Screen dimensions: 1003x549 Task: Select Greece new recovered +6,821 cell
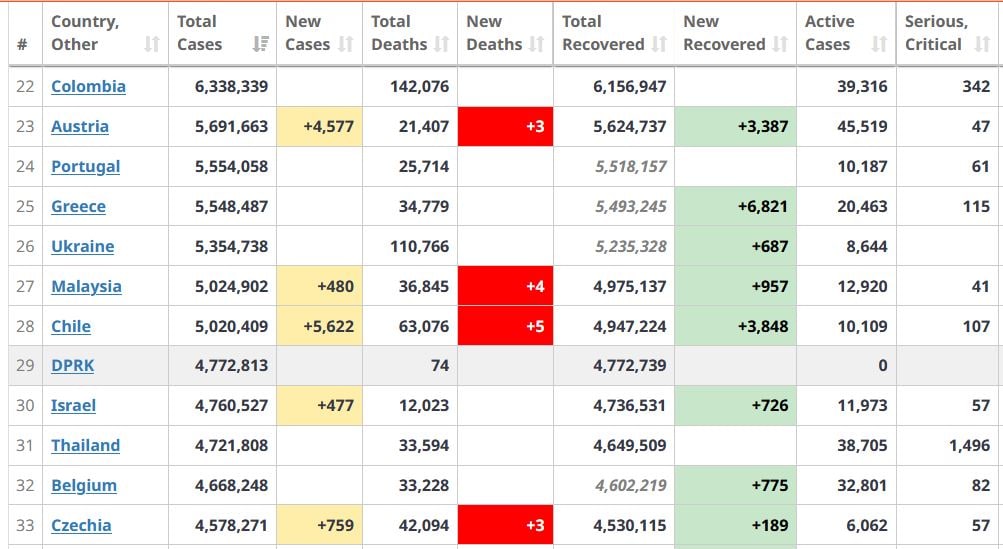pyautogui.click(x=735, y=207)
